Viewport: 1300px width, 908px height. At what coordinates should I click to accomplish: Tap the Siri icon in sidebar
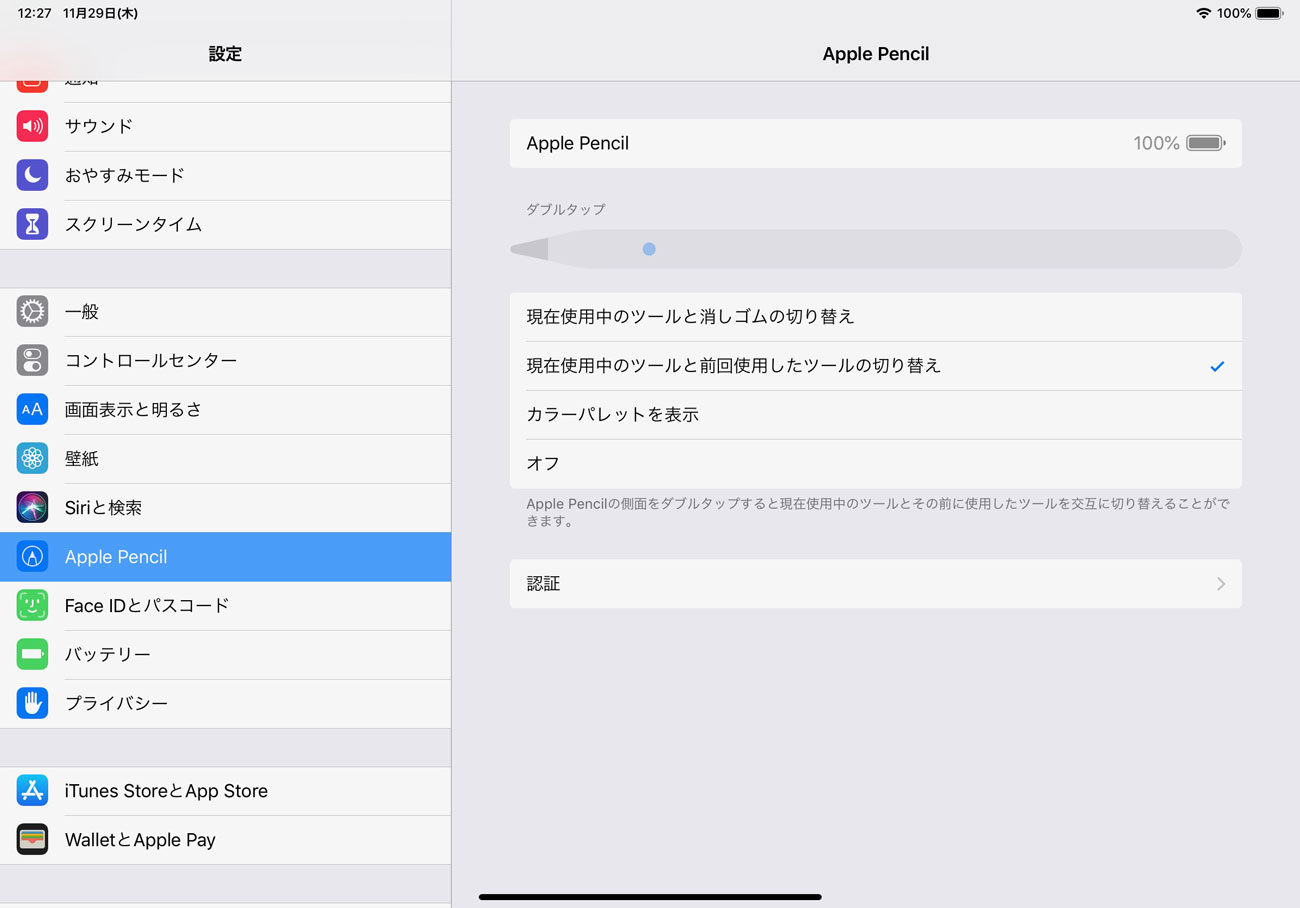[x=32, y=508]
